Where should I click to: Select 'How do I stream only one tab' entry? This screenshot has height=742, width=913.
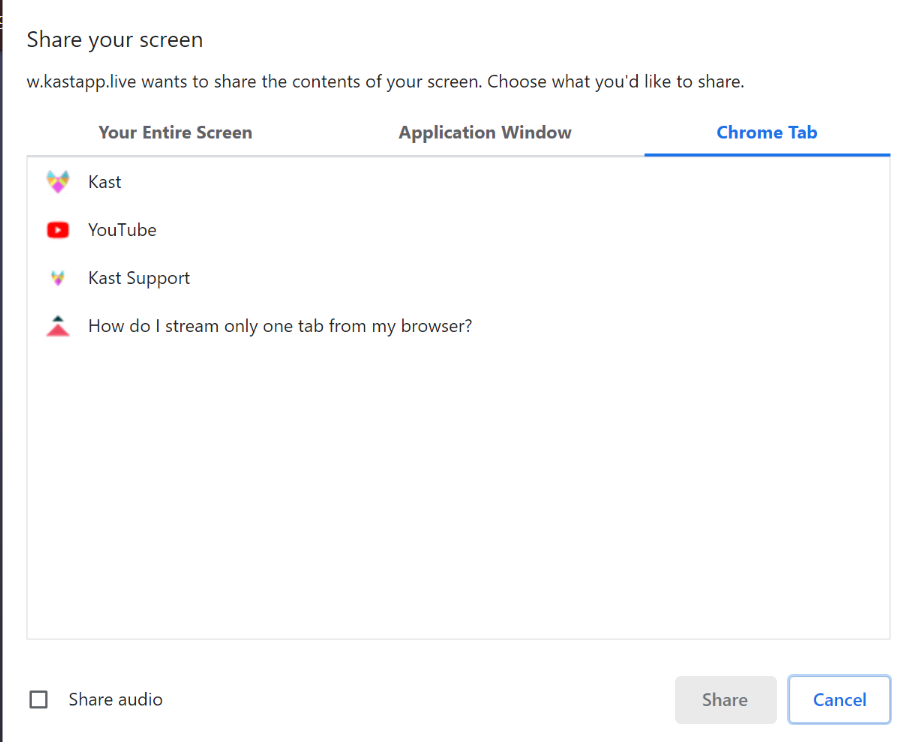click(280, 326)
